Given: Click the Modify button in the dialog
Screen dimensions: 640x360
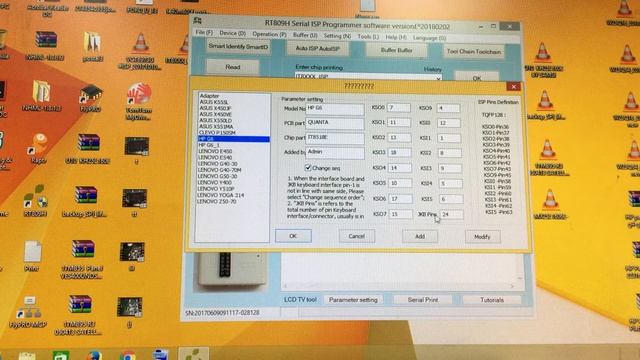Looking at the screenshot, I should pyautogui.click(x=482, y=237).
